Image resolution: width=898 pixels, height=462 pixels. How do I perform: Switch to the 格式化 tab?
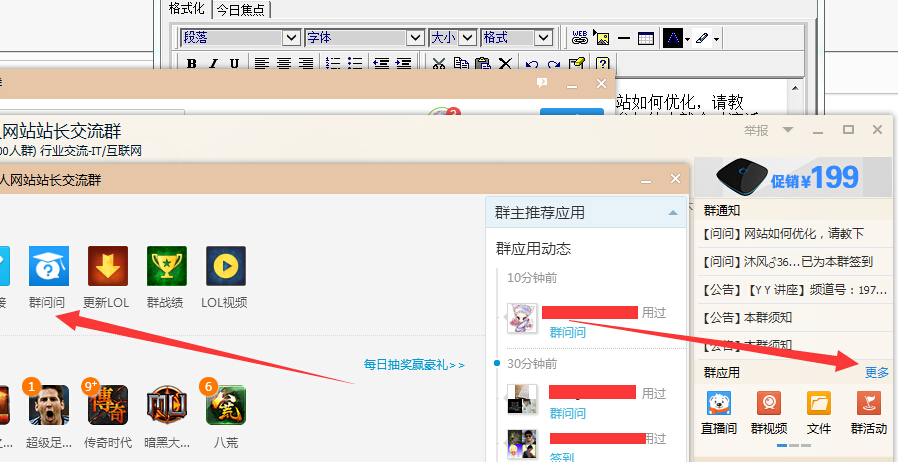pyautogui.click(x=187, y=9)
